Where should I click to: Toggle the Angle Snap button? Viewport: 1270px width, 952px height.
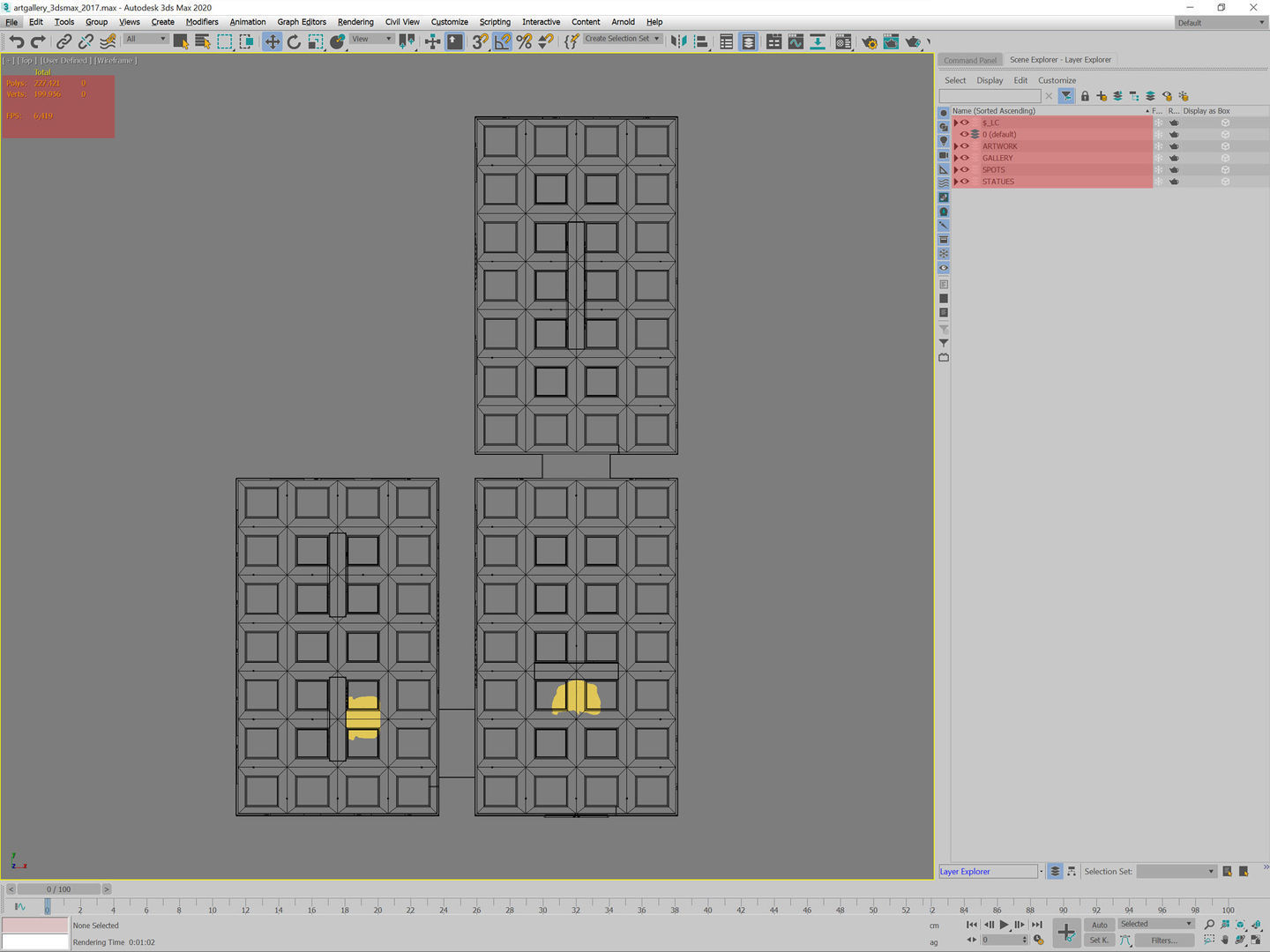[502, 41]
